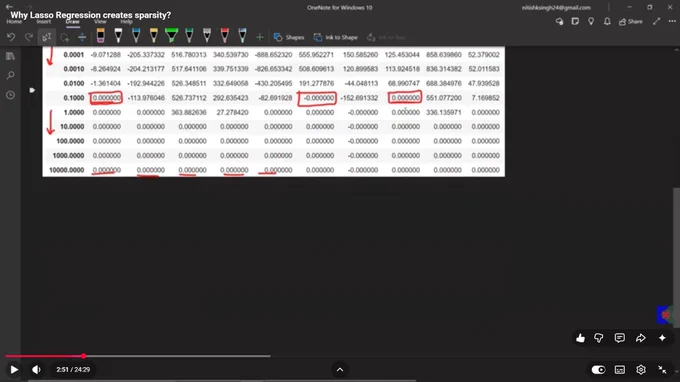Viewport: 680px width, 382px height.
Task: Like the video
Action: tap(580, 338)
